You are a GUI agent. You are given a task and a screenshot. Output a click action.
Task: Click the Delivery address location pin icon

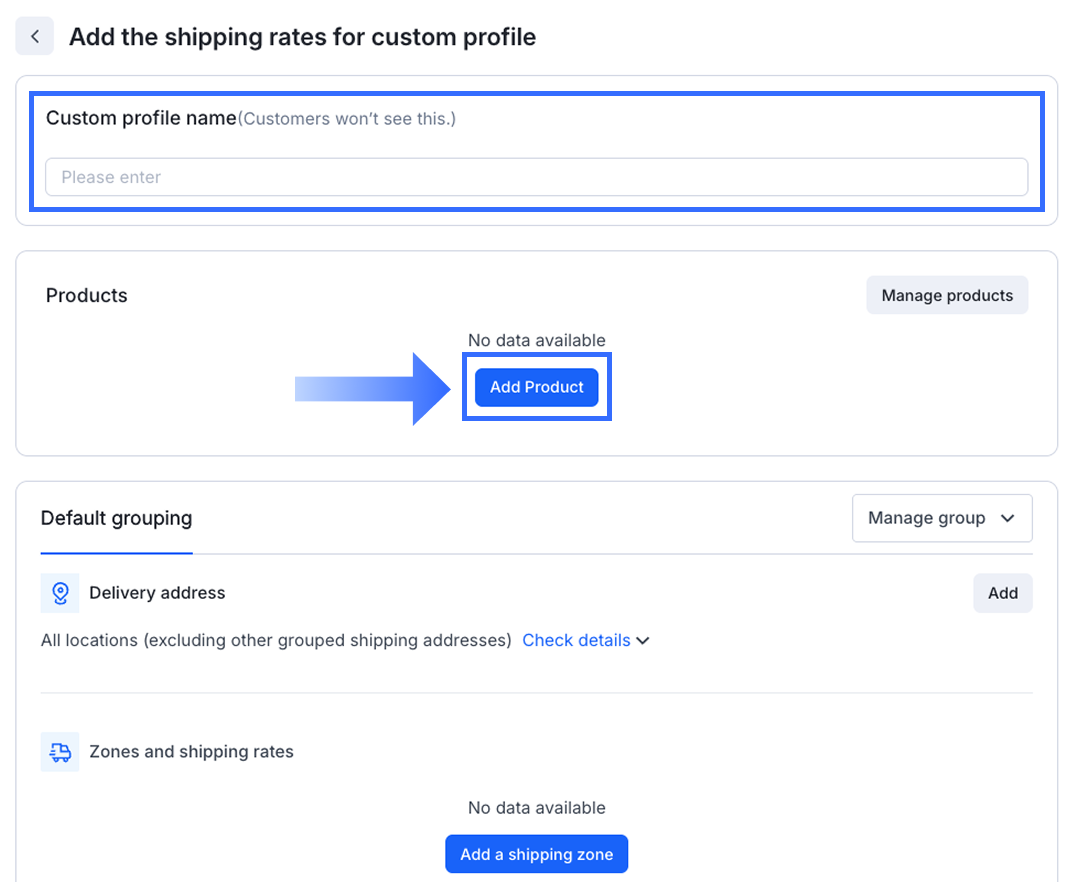tap(60, 593)
